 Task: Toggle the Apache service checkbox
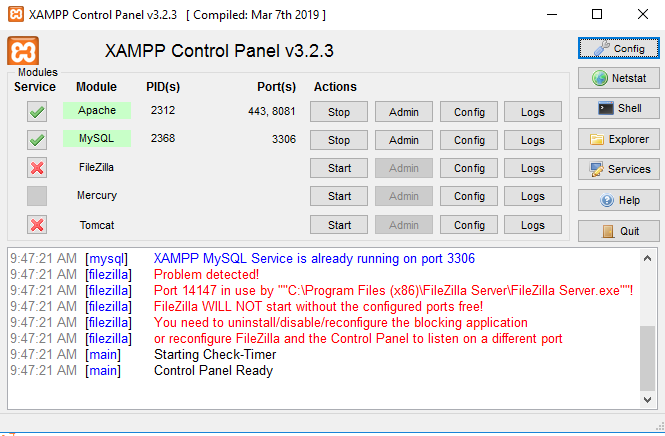tap(37, 112)
